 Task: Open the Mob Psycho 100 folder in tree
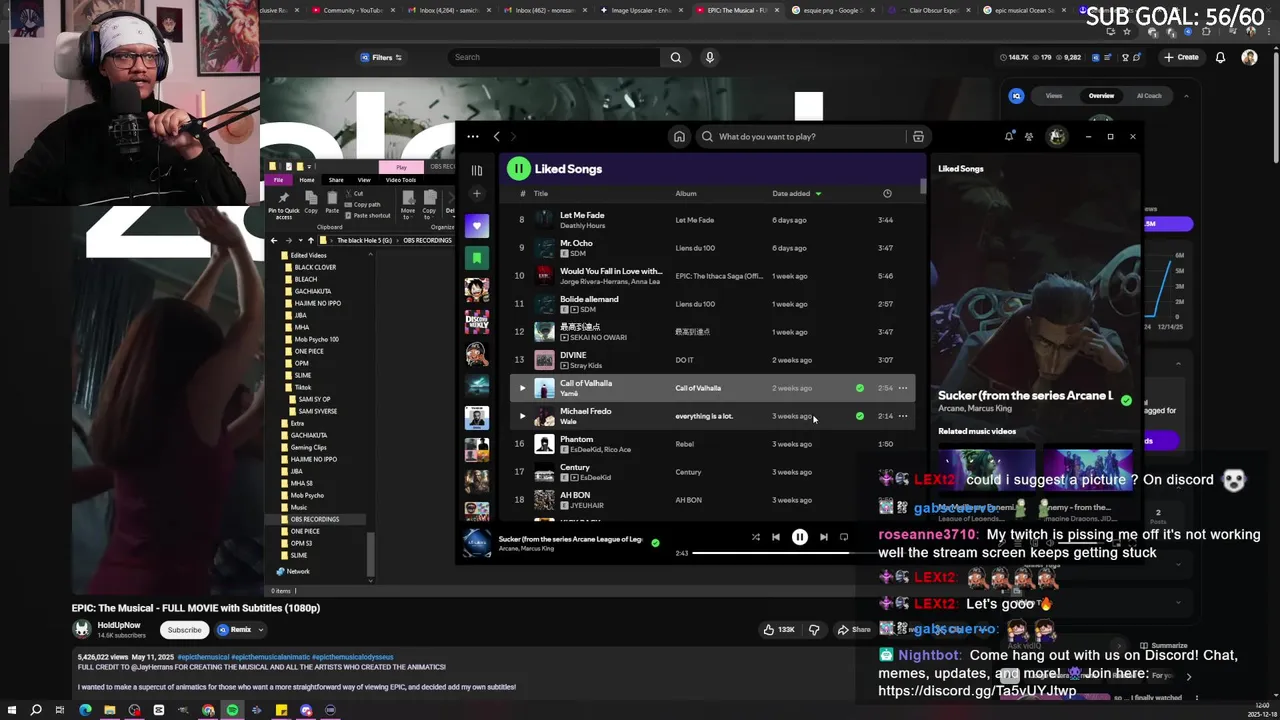[x=310, y=340]
